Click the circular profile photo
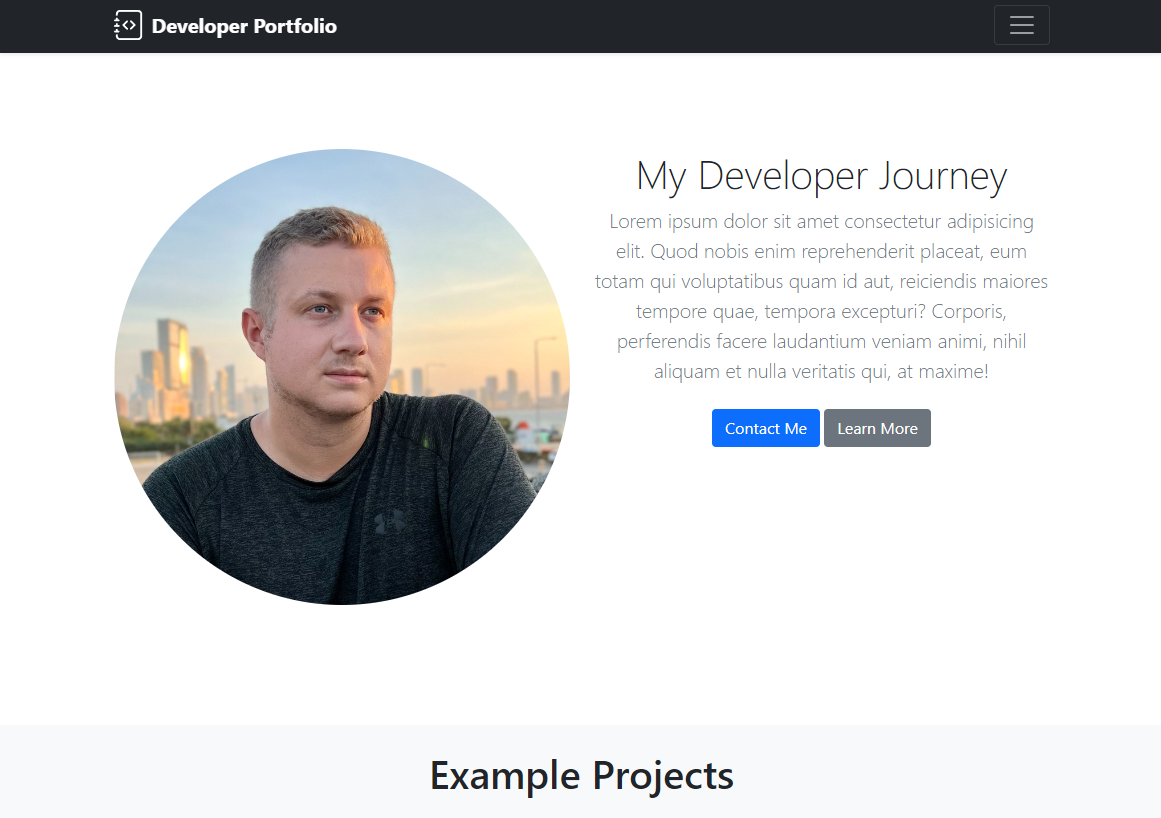The width and height of the screenshot is (1161, 818). pos(342,377)
